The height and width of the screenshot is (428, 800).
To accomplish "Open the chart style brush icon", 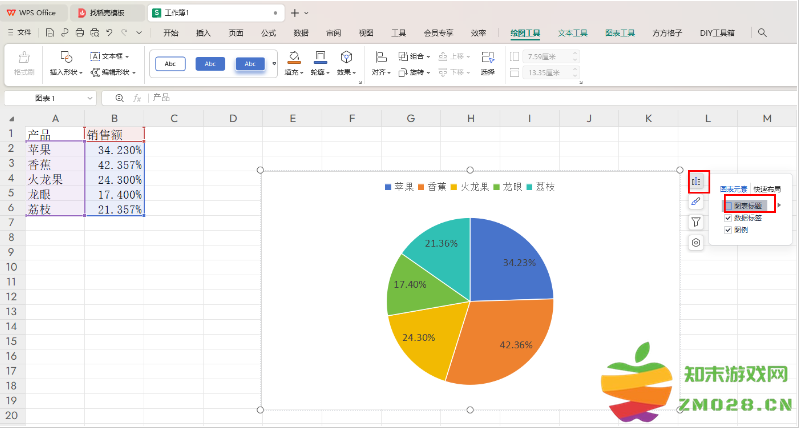I will [x=697, y=202].
